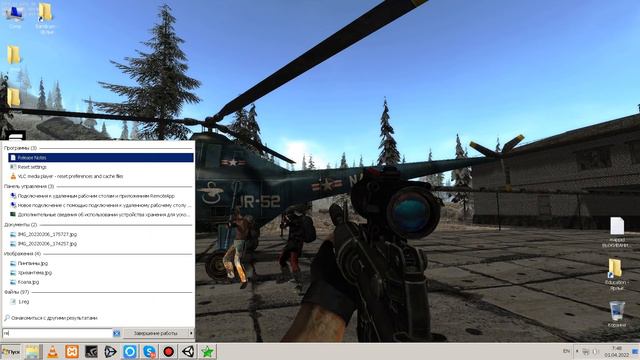The image size is (640, 360).
Task: Switch the EN language indicator
Action: pyautogui.click(x=567, y=351)
